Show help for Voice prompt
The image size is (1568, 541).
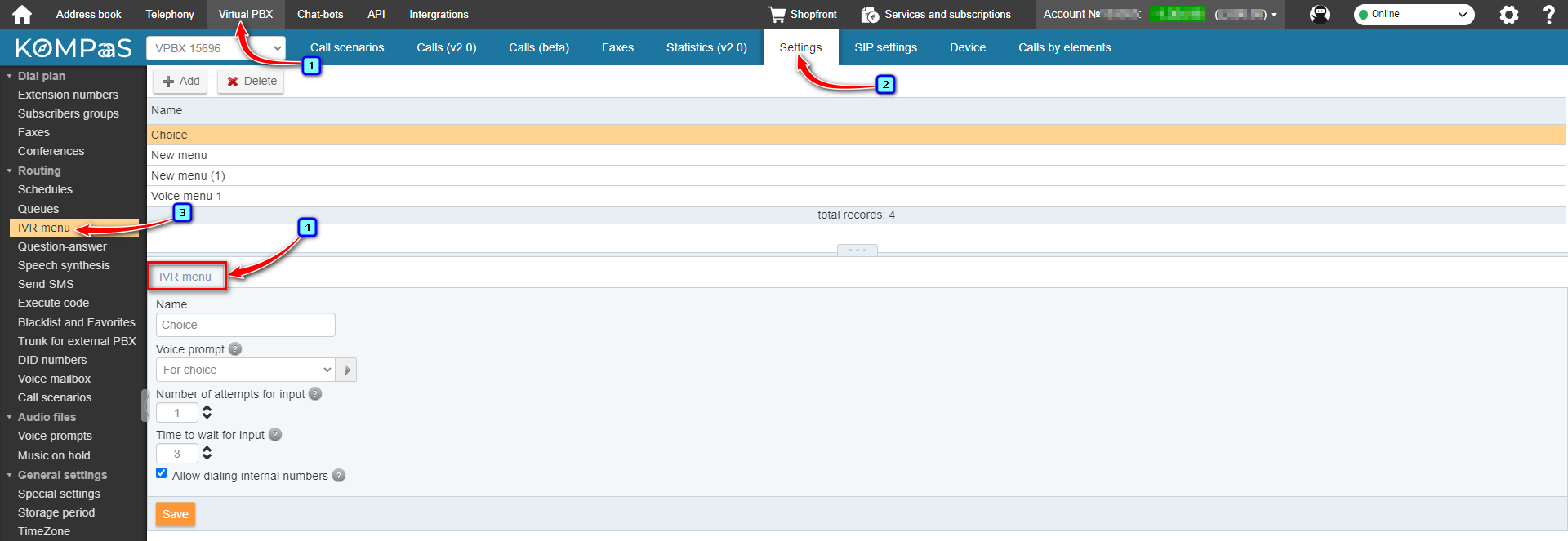(x=235, y=349)
